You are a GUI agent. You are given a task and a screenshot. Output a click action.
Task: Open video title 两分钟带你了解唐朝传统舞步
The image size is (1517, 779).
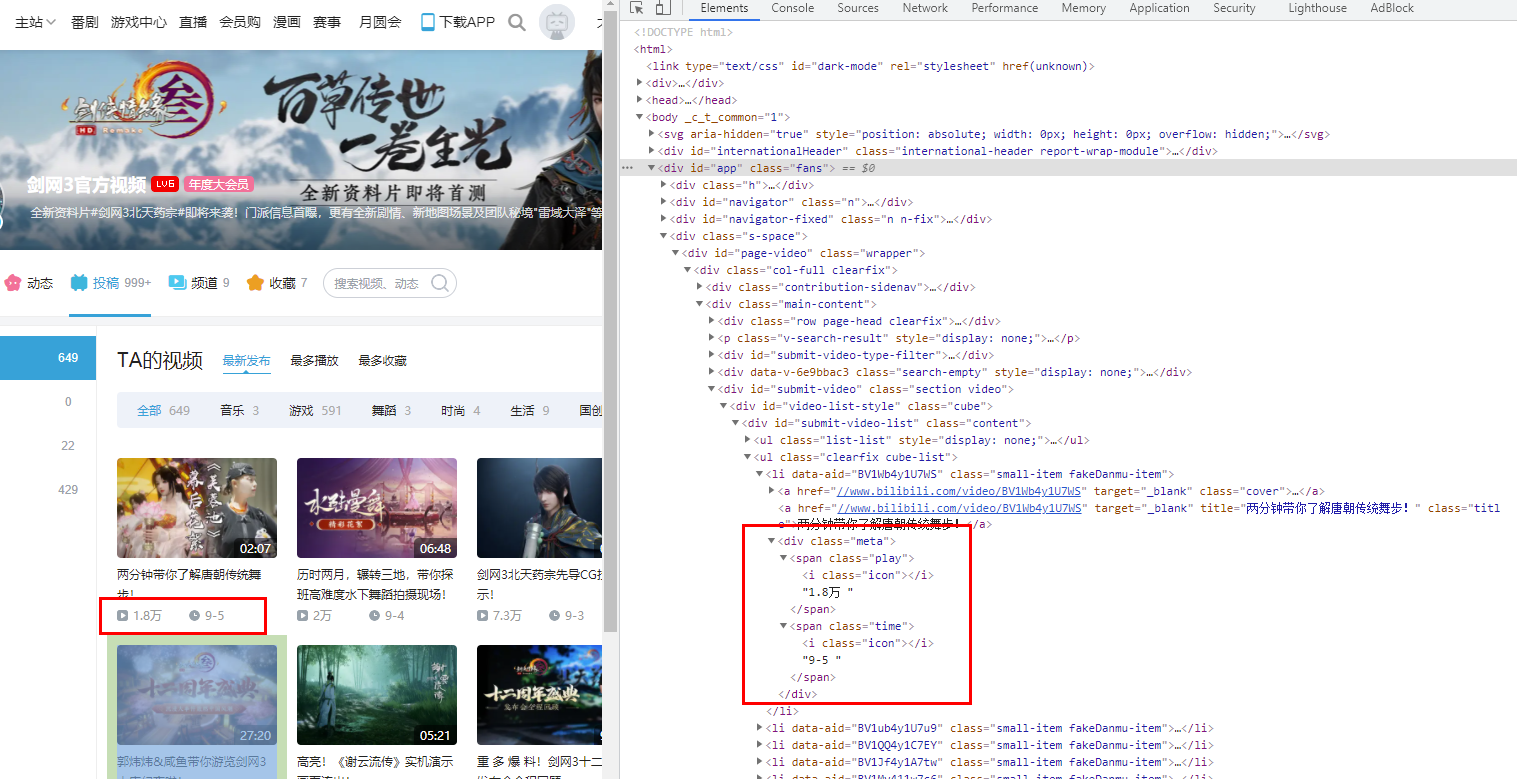[189, 584]
